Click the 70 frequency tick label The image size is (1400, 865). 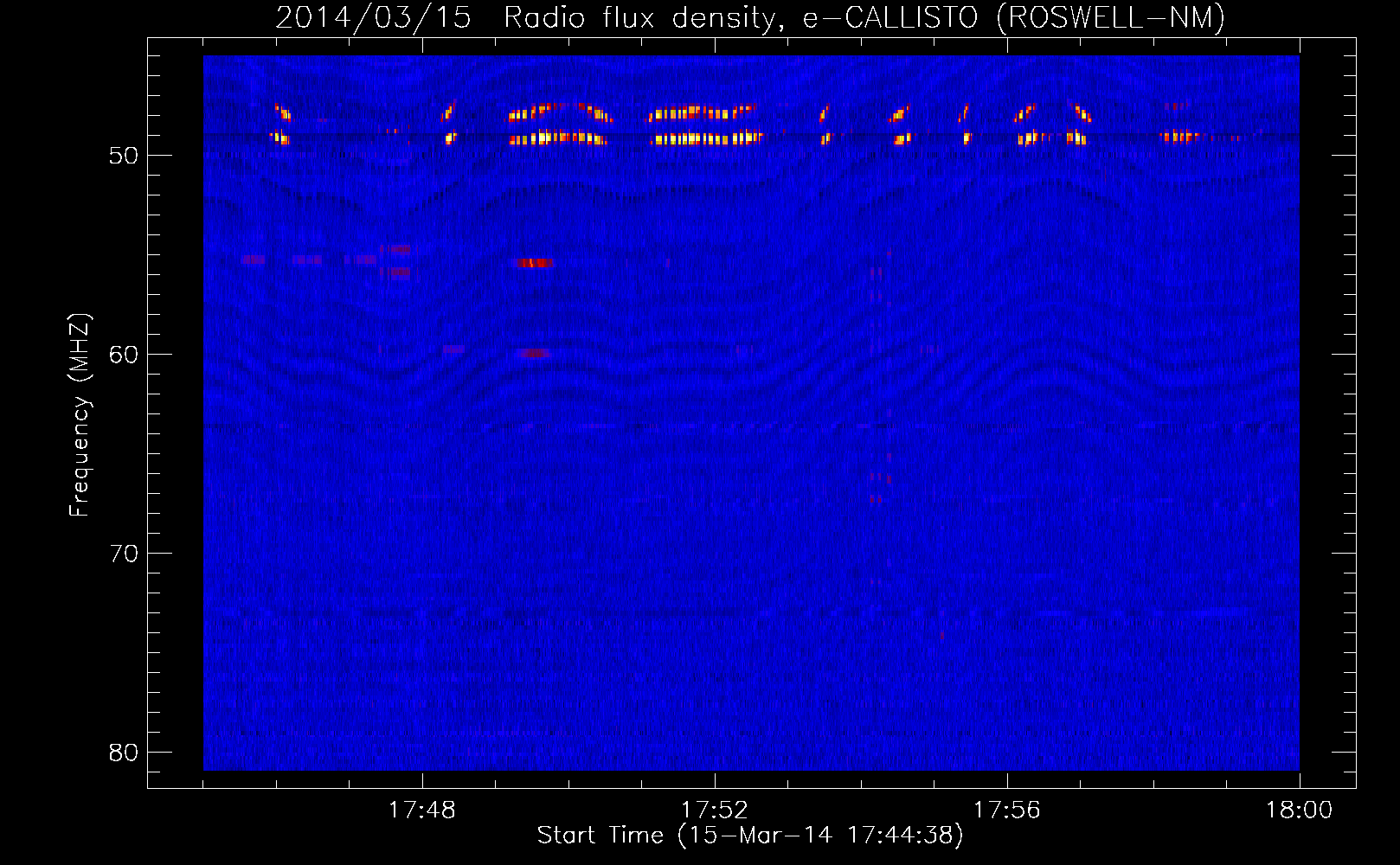[x=124, y=554]
